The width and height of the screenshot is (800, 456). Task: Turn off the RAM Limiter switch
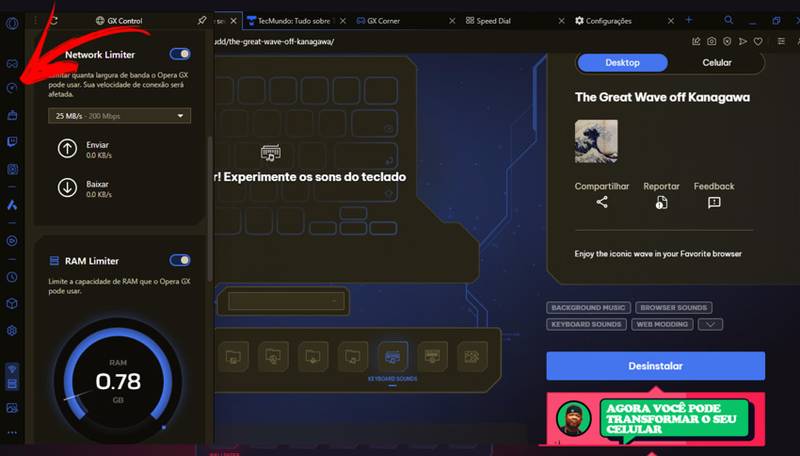coord(180,260)
